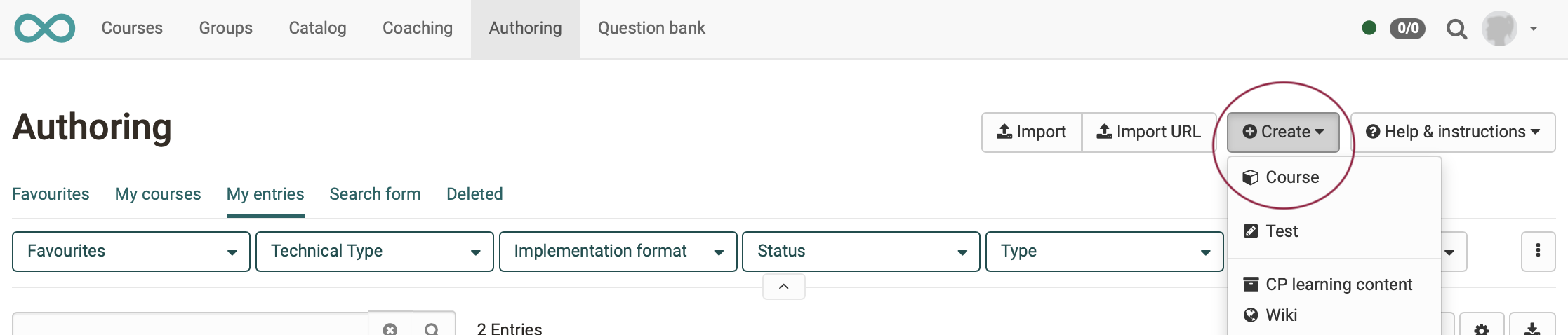Screen dimensions: 1568x335
Task: Open the Help & instructions menu
Action: [x=1452, y=132]
